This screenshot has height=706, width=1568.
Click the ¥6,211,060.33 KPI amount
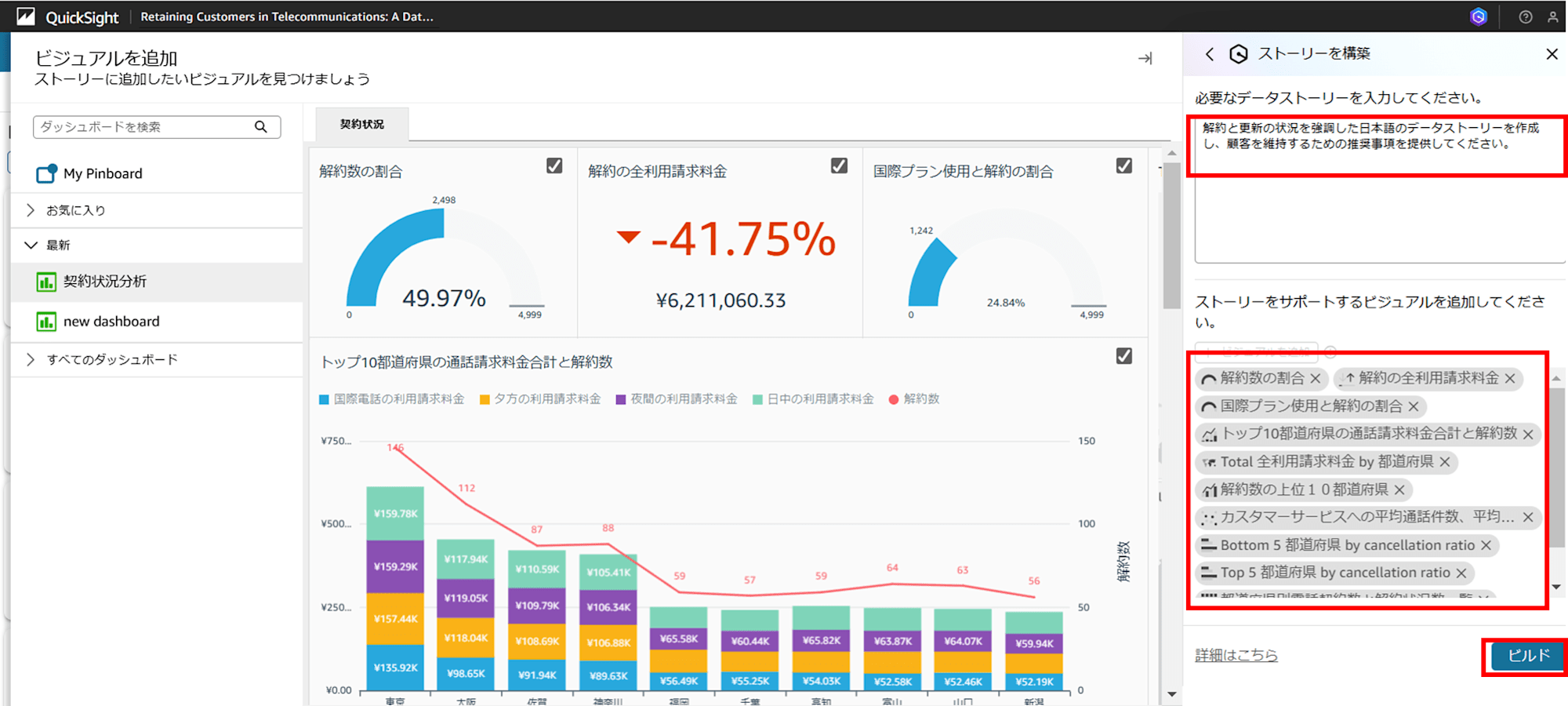720,300
